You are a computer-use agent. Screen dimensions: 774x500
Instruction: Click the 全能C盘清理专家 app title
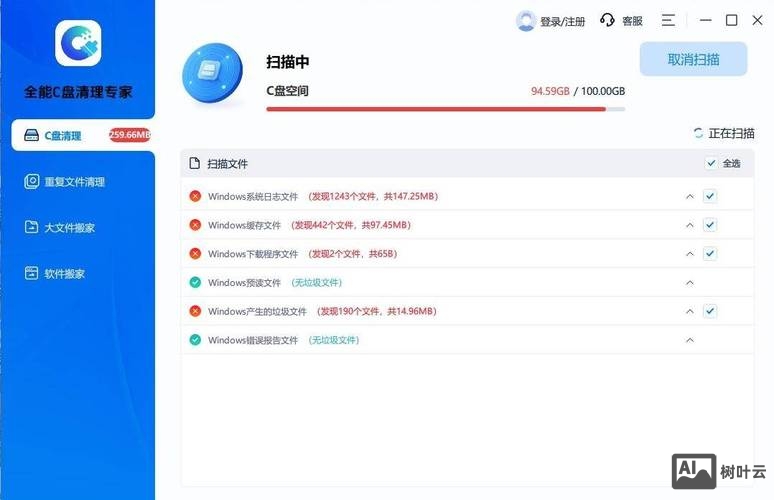(78, 92)
